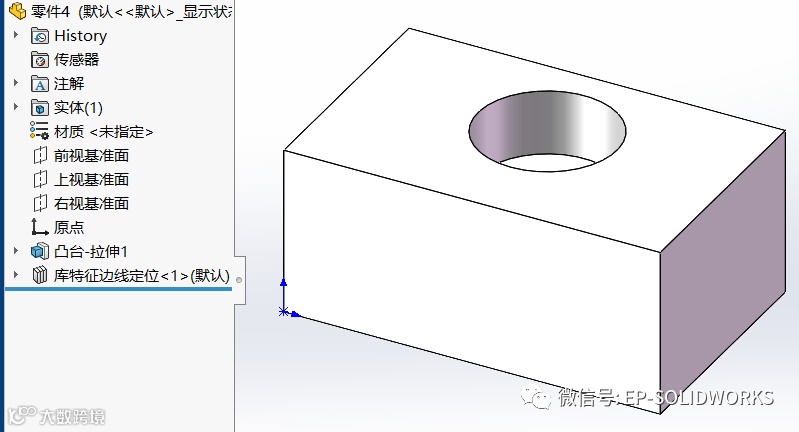Click the 原点 origin icon
This screenshot has width=799, height=432.
(40, 227)
